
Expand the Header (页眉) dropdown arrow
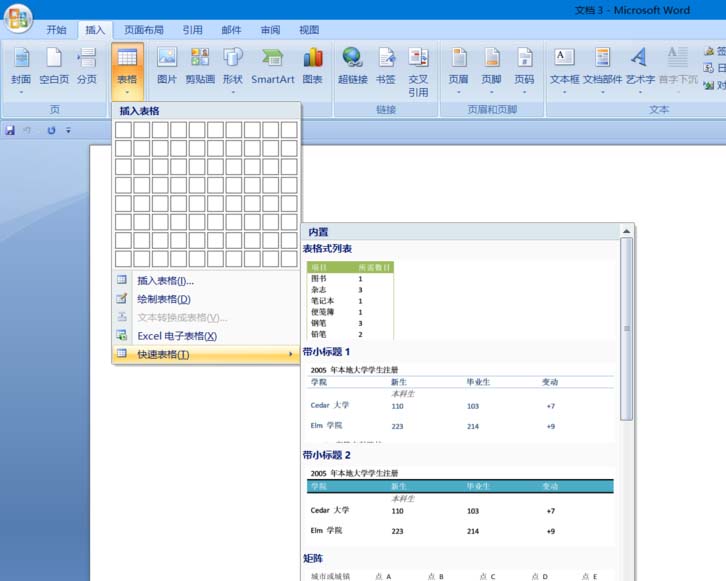[458, 93]
